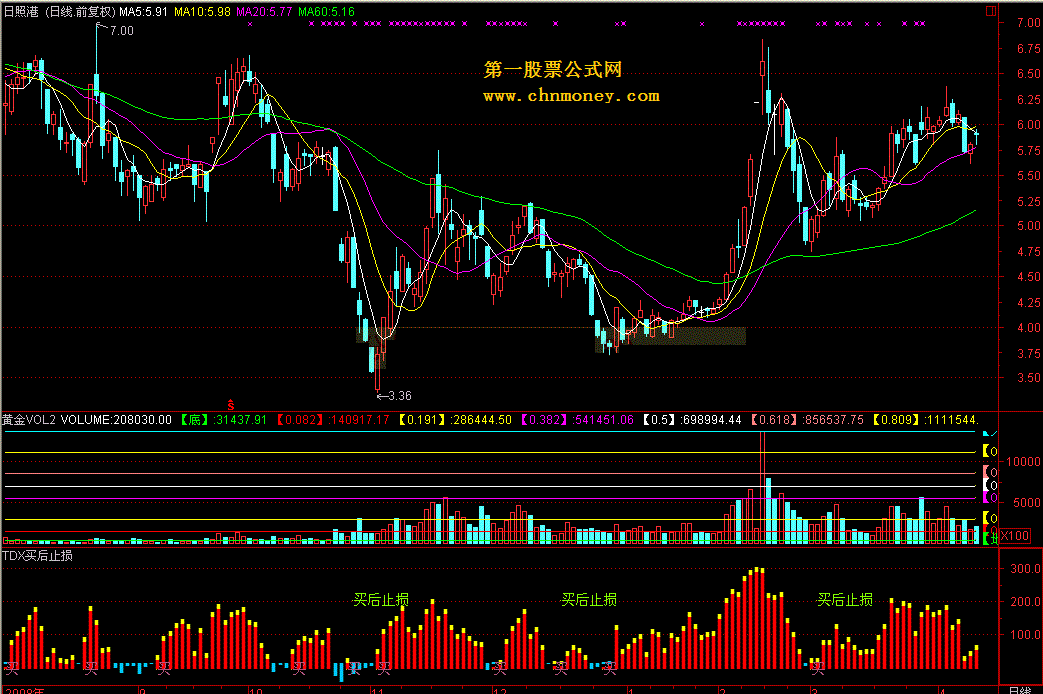This screenshot has width=1043, height=694.
Task: Click the 300.0 label on the stop-loss axis
Action: pos(1025,569)
